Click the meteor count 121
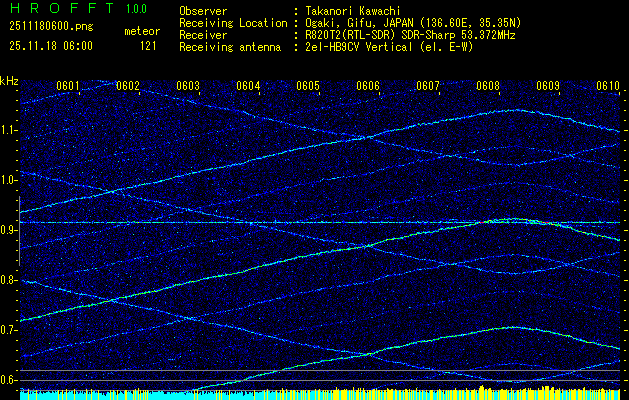Viewport: 629px width, 400px height. pyautogui.click(x=148, y=46)
